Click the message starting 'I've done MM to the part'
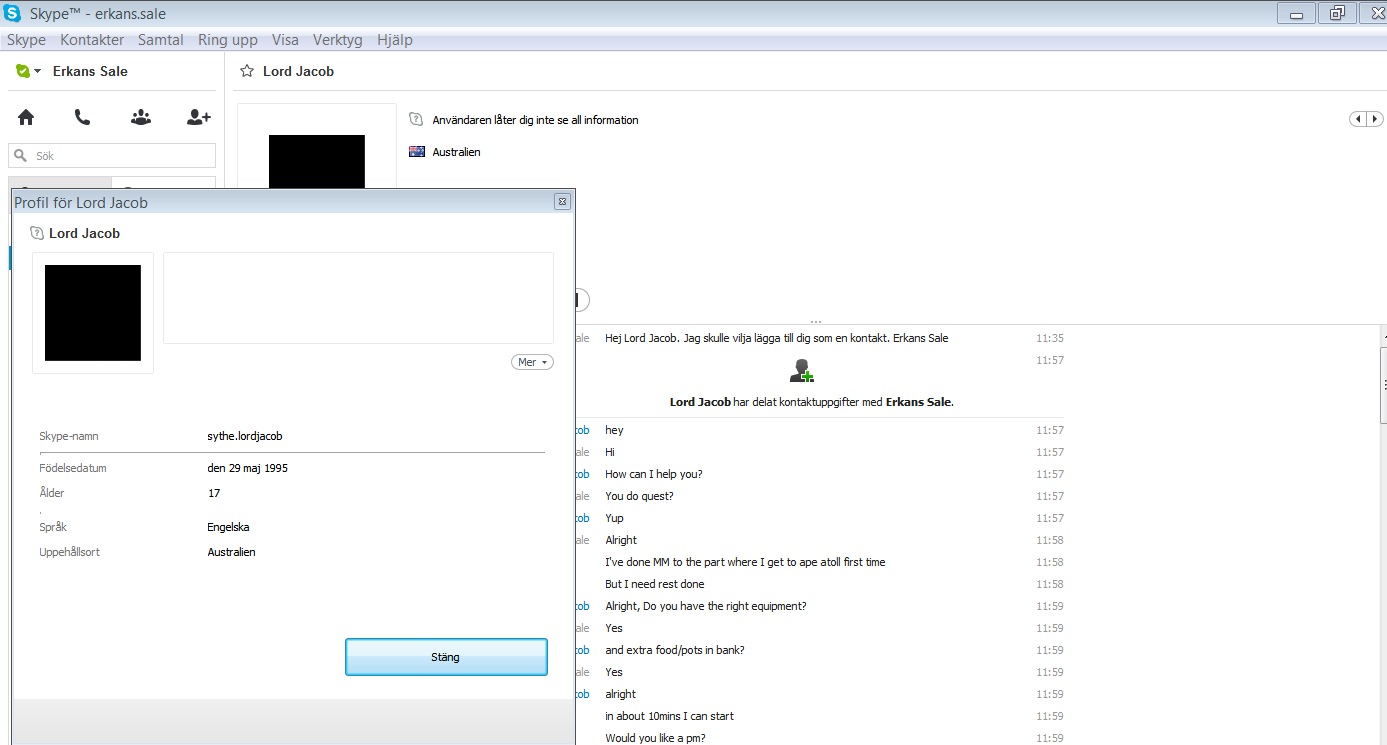The width and height of the screenshot is (1387, 745). pyautogui.click(x=745, y=562)
